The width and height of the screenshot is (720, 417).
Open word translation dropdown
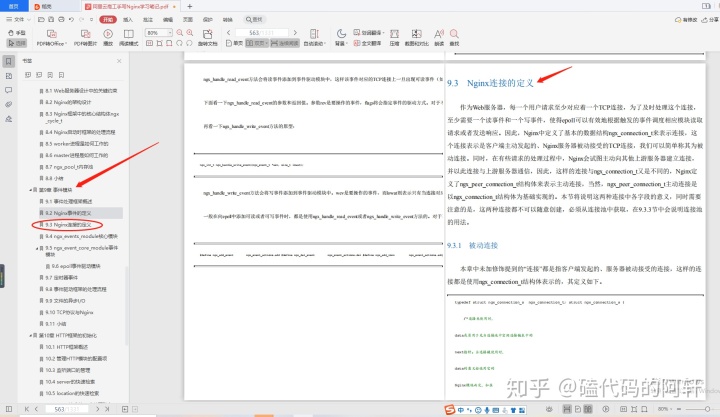(369, 33)
